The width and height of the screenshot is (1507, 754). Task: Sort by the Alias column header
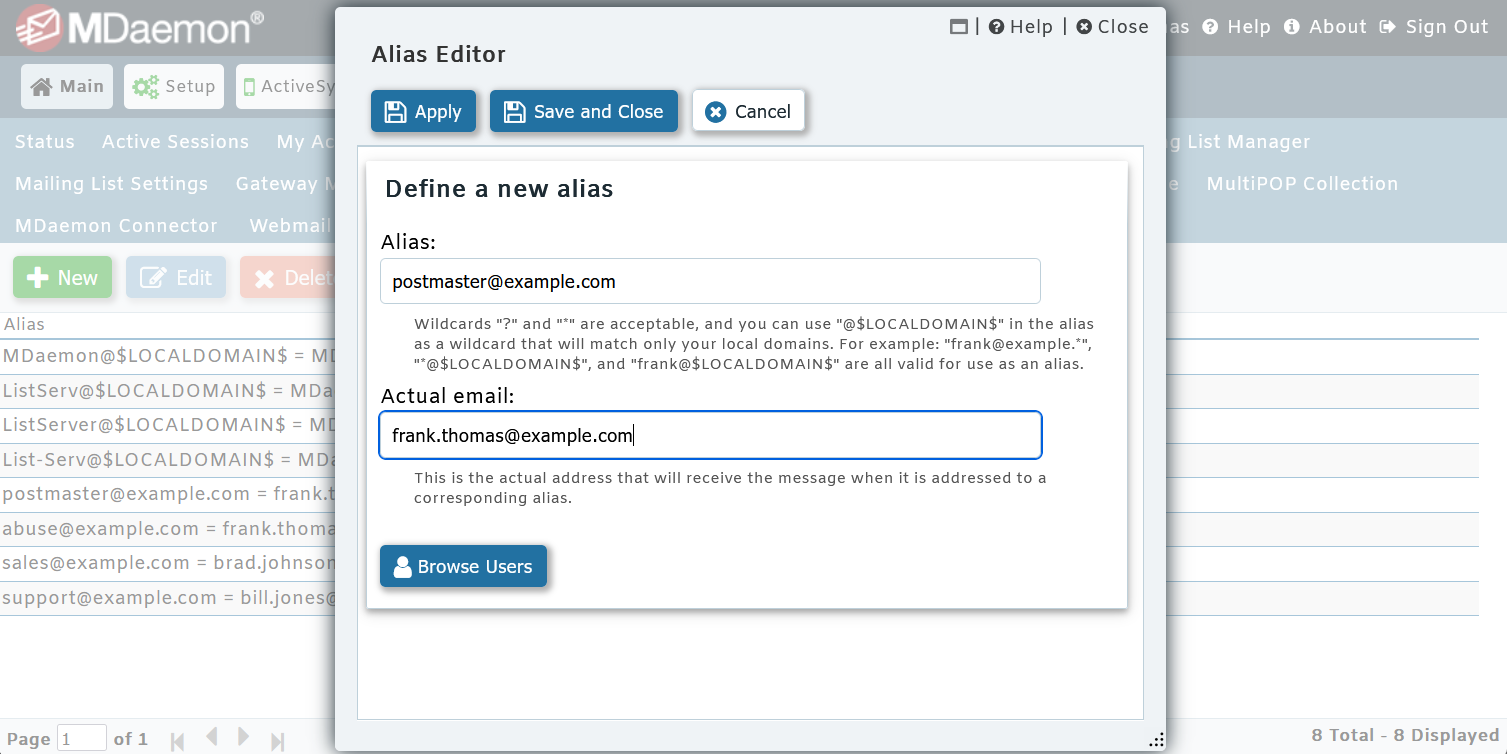click(x=24, y=325)
